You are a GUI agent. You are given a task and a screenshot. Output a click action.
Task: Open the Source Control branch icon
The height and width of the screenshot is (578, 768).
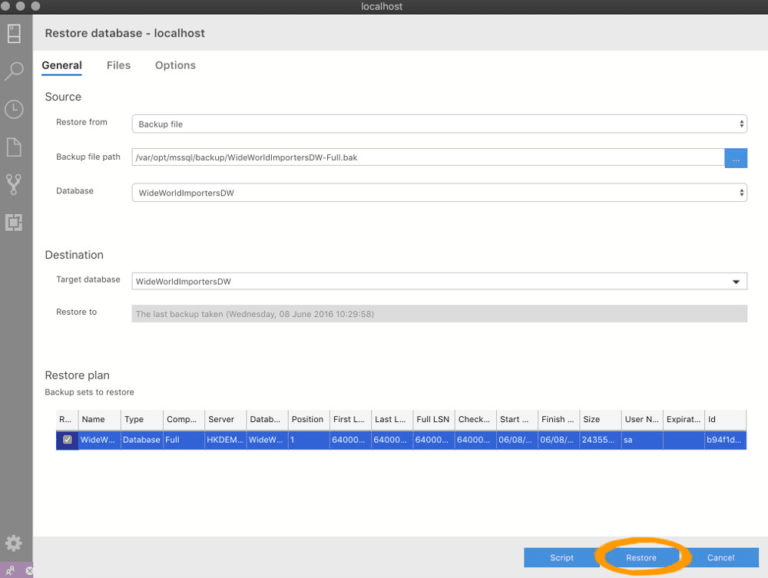(x=14, y=185)
